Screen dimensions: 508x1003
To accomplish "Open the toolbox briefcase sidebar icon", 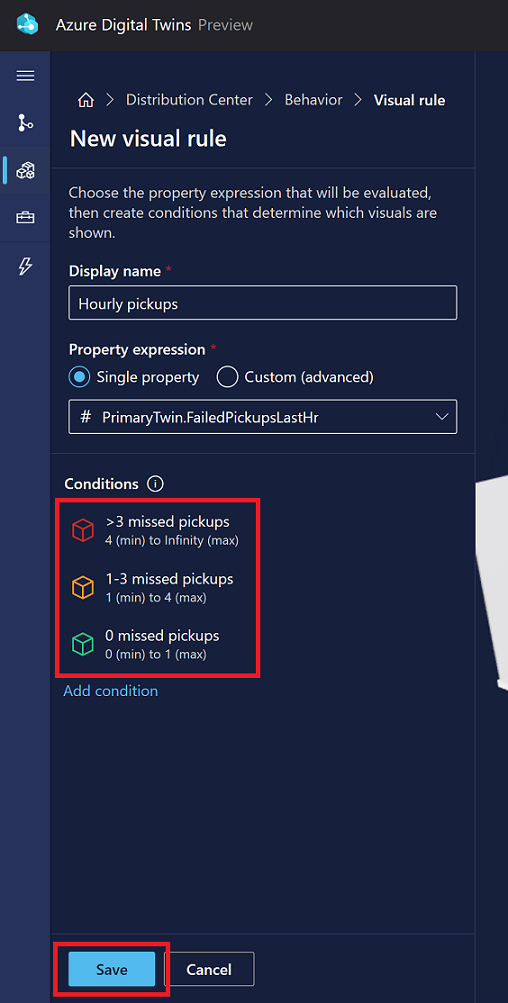I will coord(25,218).
